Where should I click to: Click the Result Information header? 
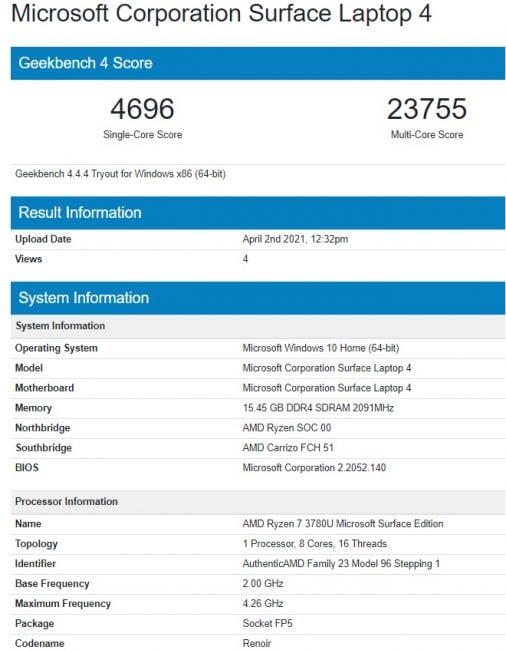click(258, 213)
